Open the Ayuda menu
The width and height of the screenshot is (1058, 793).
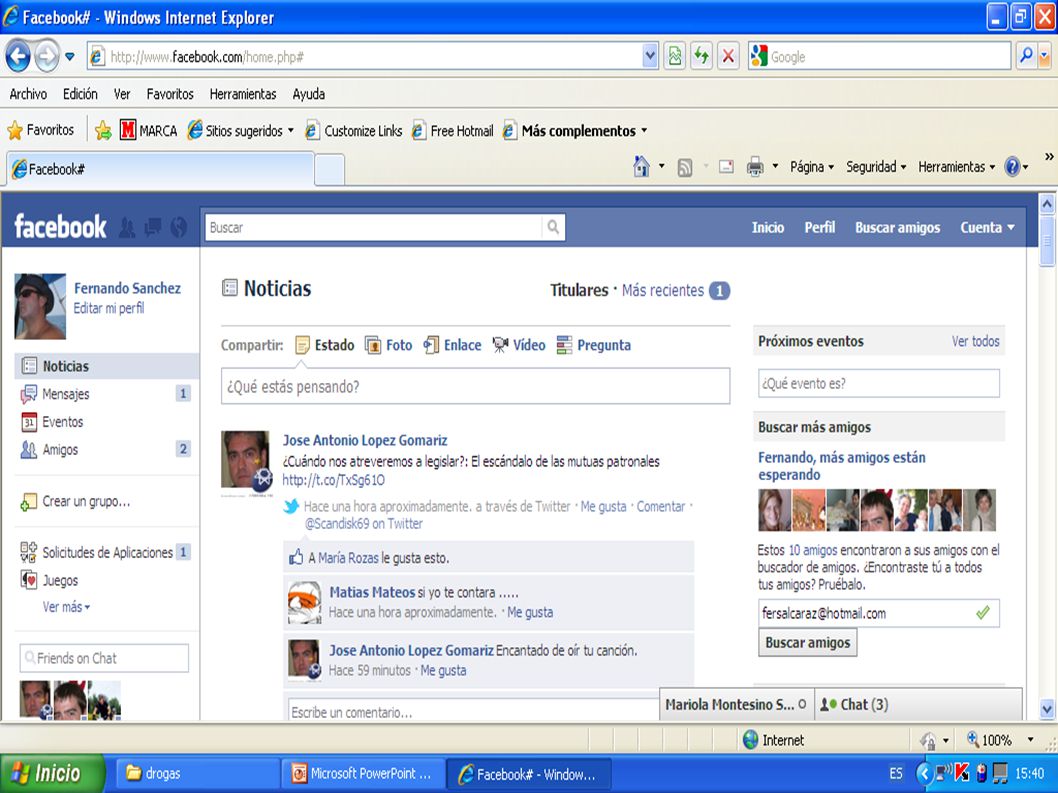coord(308,94)
